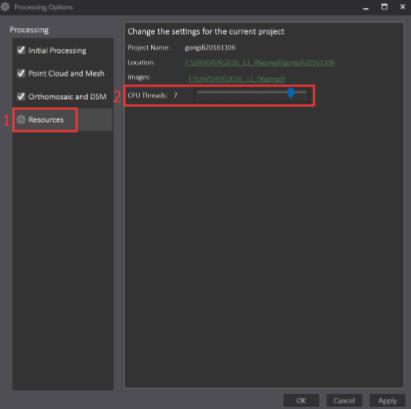The width and height of the screenshot is (411, 409).
Task: Minimize the Processing Options window
Action: [366, 7]
